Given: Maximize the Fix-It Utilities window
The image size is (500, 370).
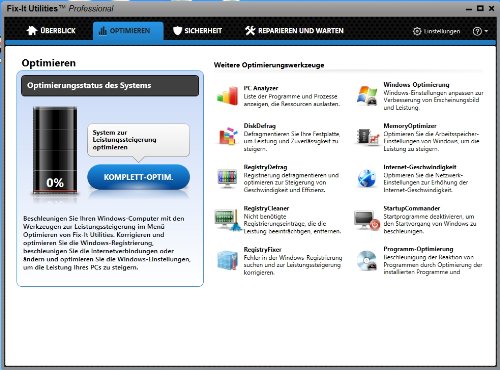Looking at the screenshot, I should 480,8.
